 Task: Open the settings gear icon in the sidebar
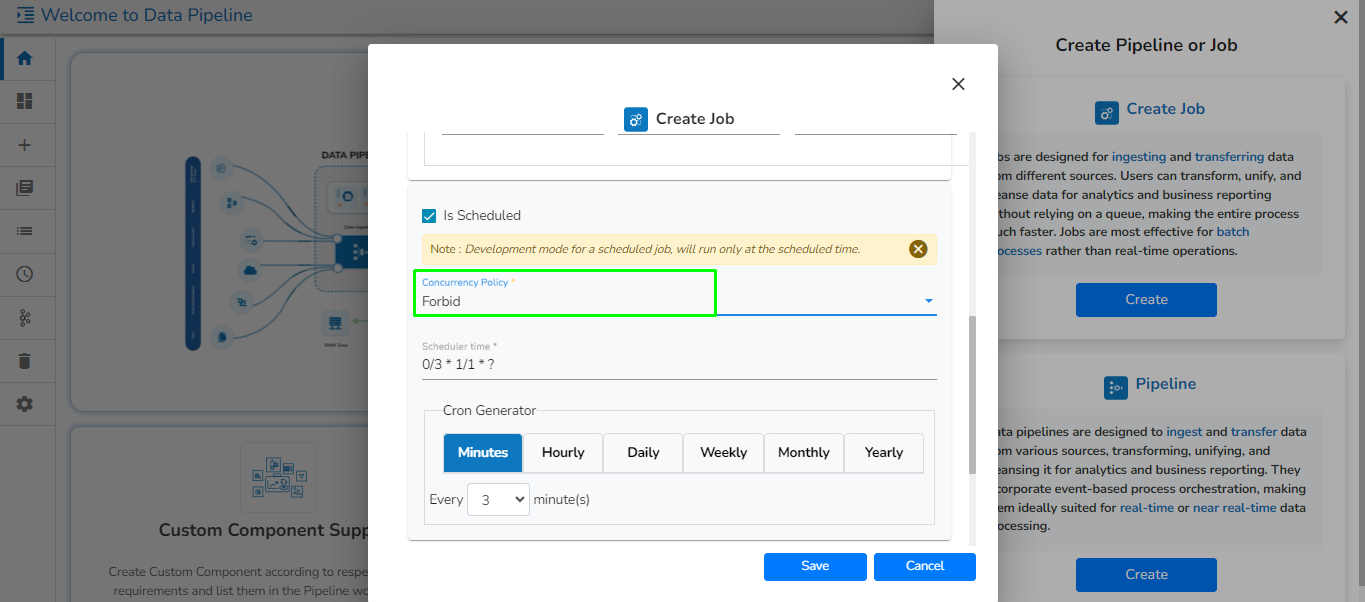(25, 404)
